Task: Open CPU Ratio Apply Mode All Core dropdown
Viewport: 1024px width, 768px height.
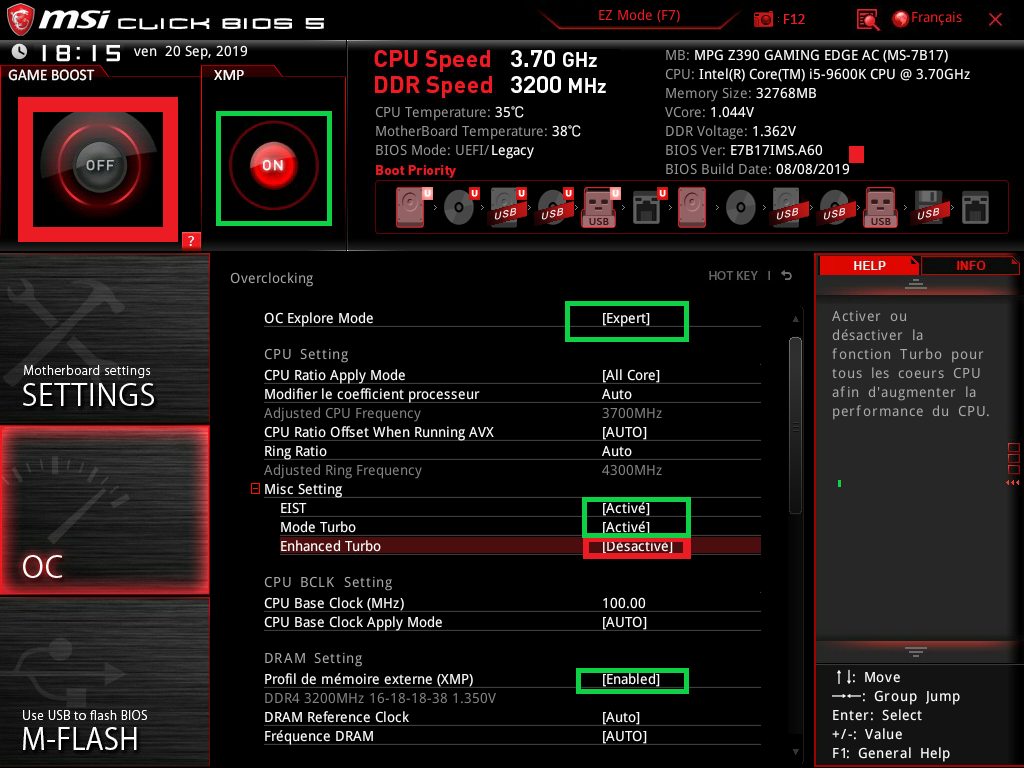Action: coord(631,375)
